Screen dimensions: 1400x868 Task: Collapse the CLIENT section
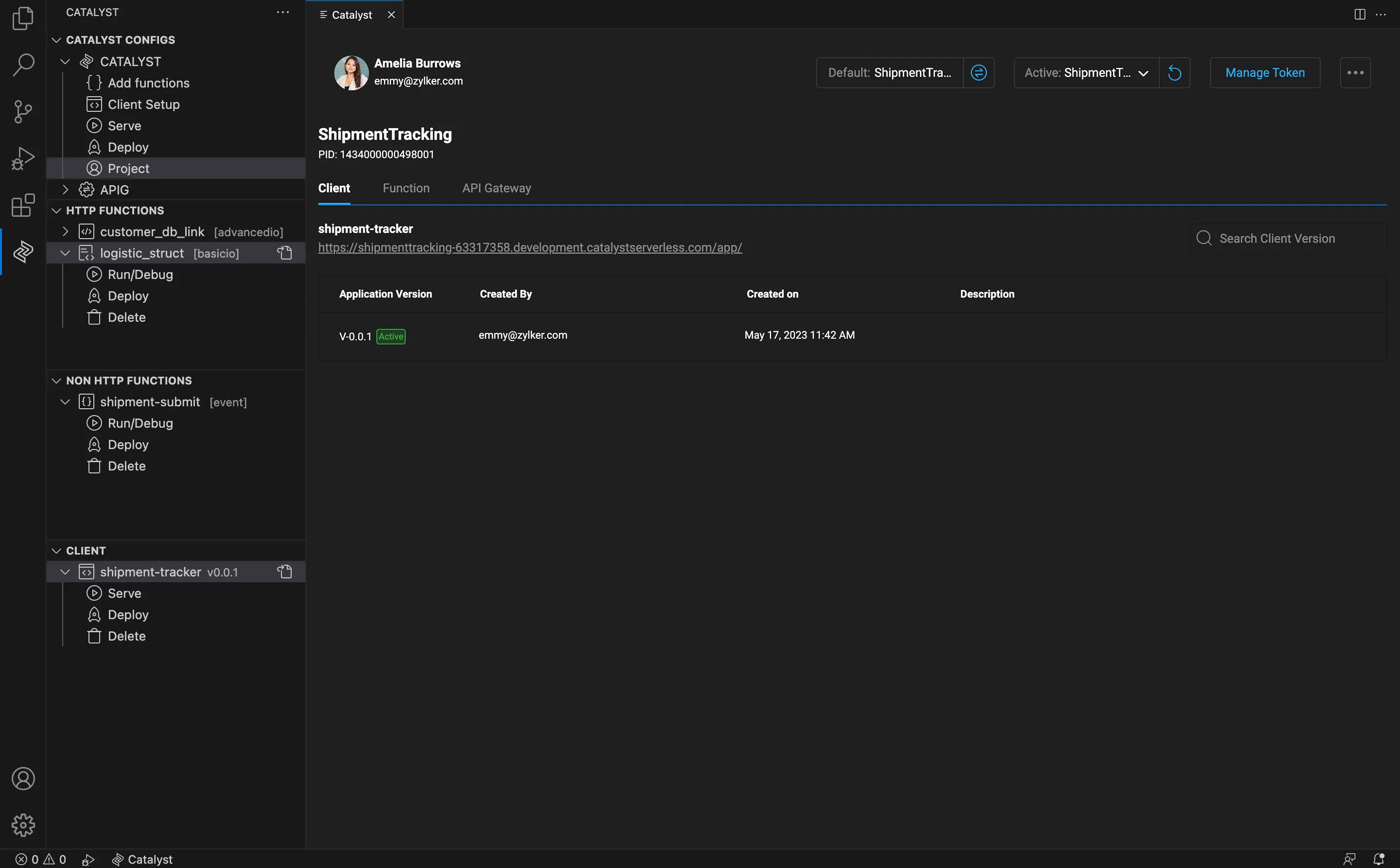coord(56,550)
